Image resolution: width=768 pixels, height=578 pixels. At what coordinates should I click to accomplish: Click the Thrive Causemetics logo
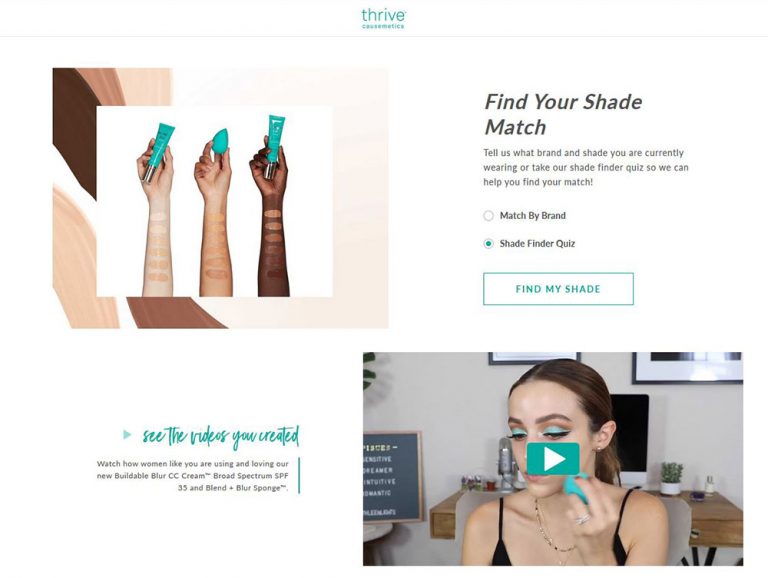point(384,19)
